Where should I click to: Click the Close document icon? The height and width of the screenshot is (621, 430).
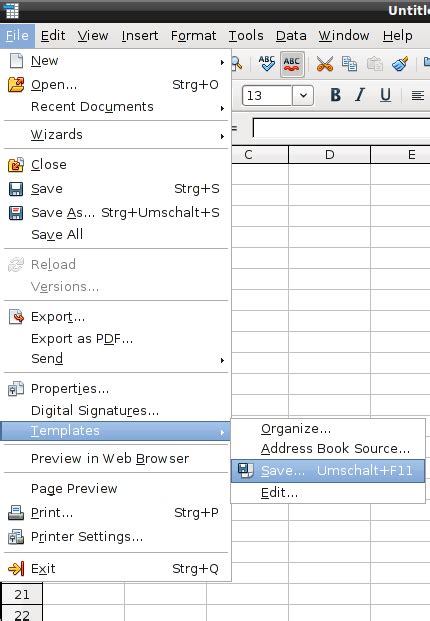click(x=16, y=165)
